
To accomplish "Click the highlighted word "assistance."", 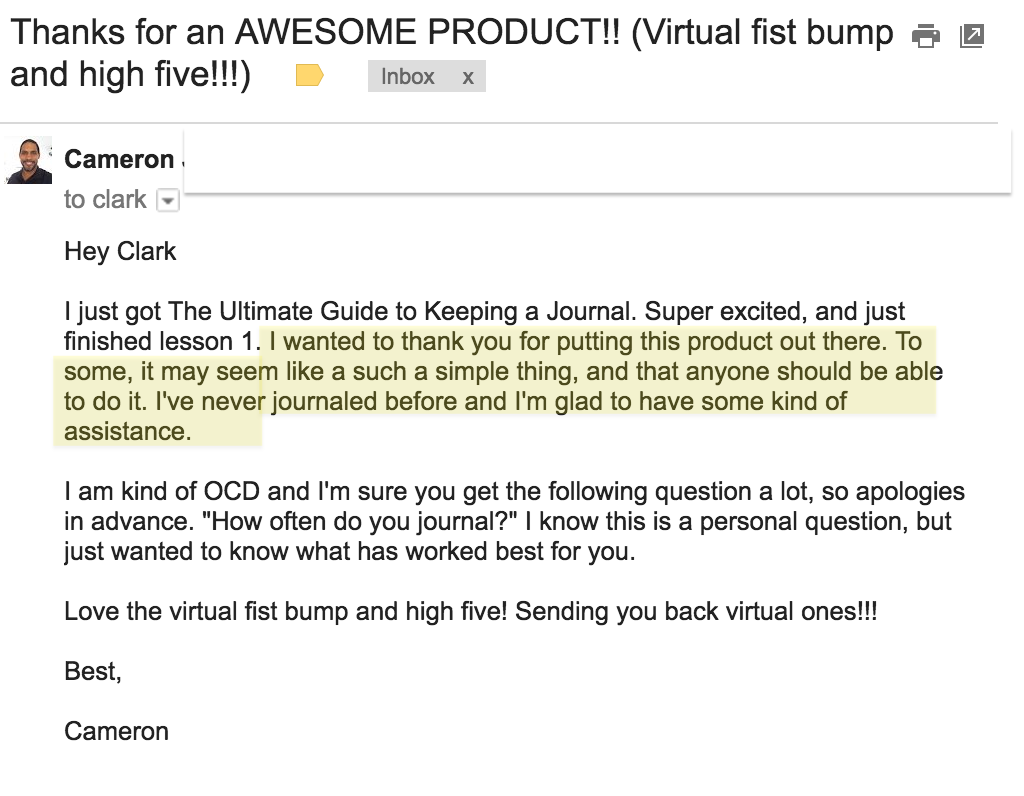I will point(127,432).
